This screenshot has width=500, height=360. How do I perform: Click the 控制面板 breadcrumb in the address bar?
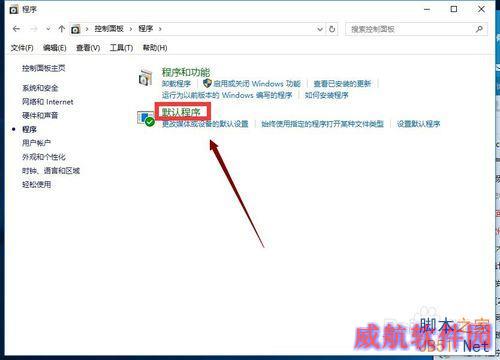click(x=109, y=29)
